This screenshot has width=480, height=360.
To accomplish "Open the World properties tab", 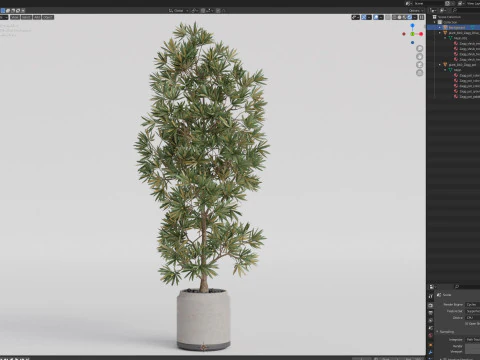I will click(x=431, y=336).
